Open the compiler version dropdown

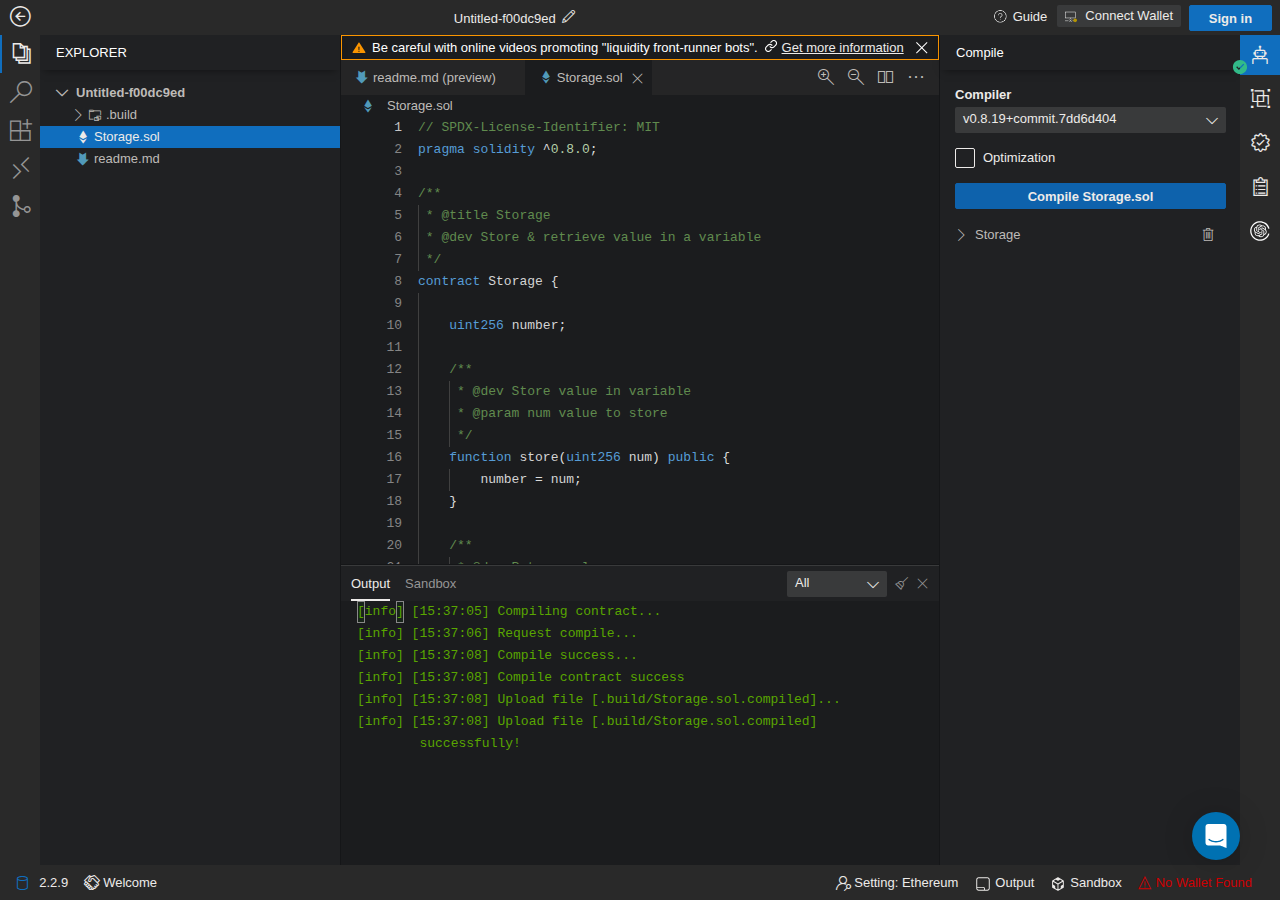click(1090, 120)
